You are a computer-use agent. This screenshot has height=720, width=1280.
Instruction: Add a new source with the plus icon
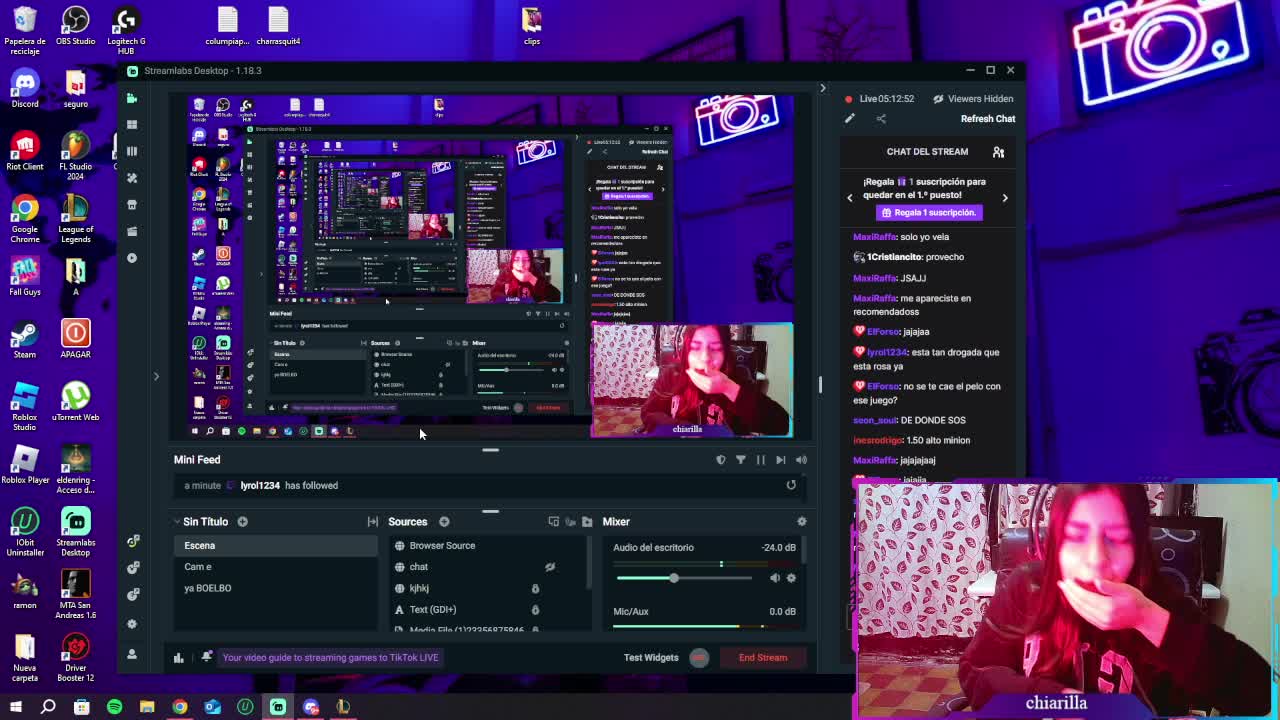pyautogui.click(x=444, y=521)
